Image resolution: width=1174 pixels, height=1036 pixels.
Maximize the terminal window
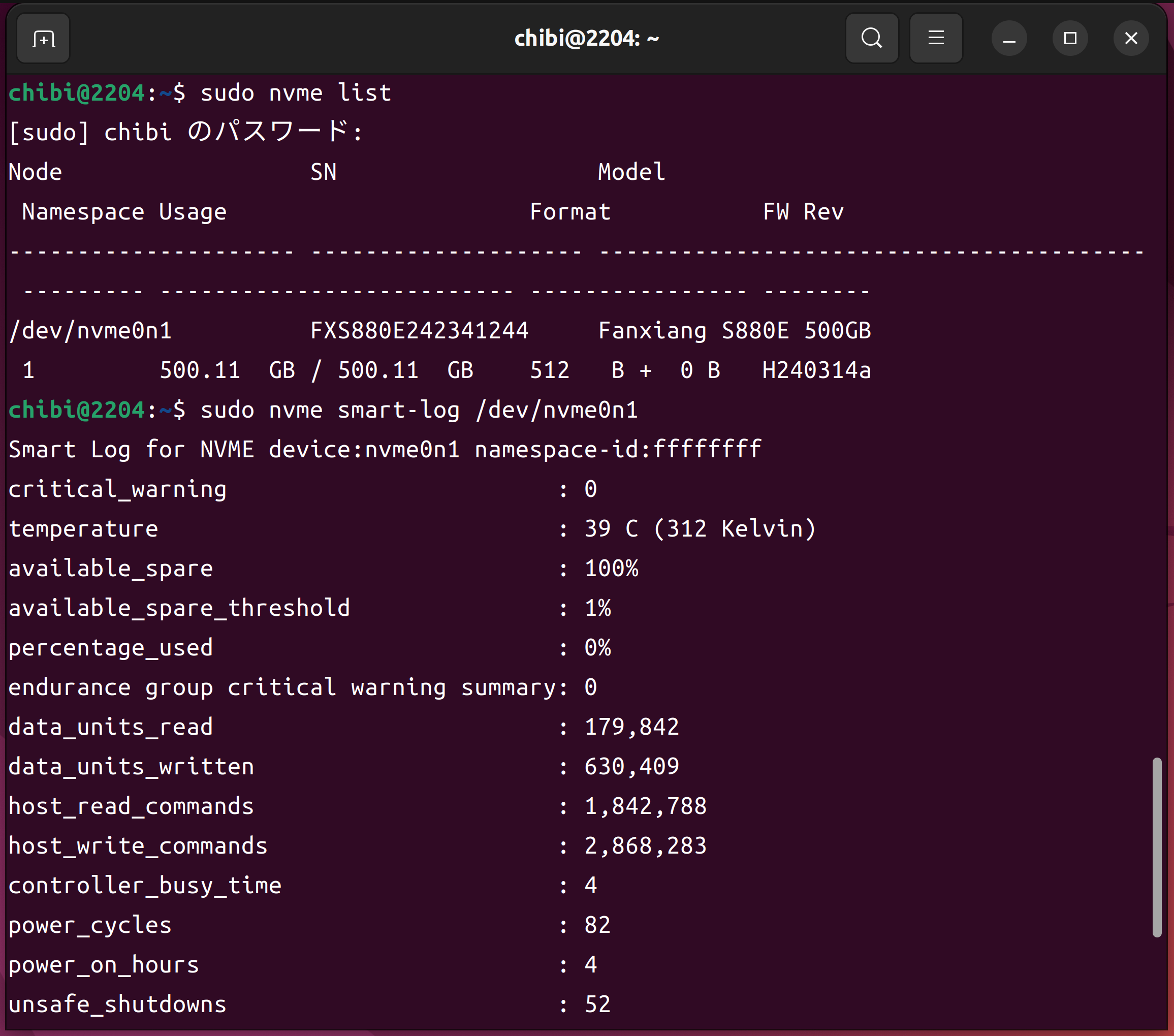point(1069,39)
